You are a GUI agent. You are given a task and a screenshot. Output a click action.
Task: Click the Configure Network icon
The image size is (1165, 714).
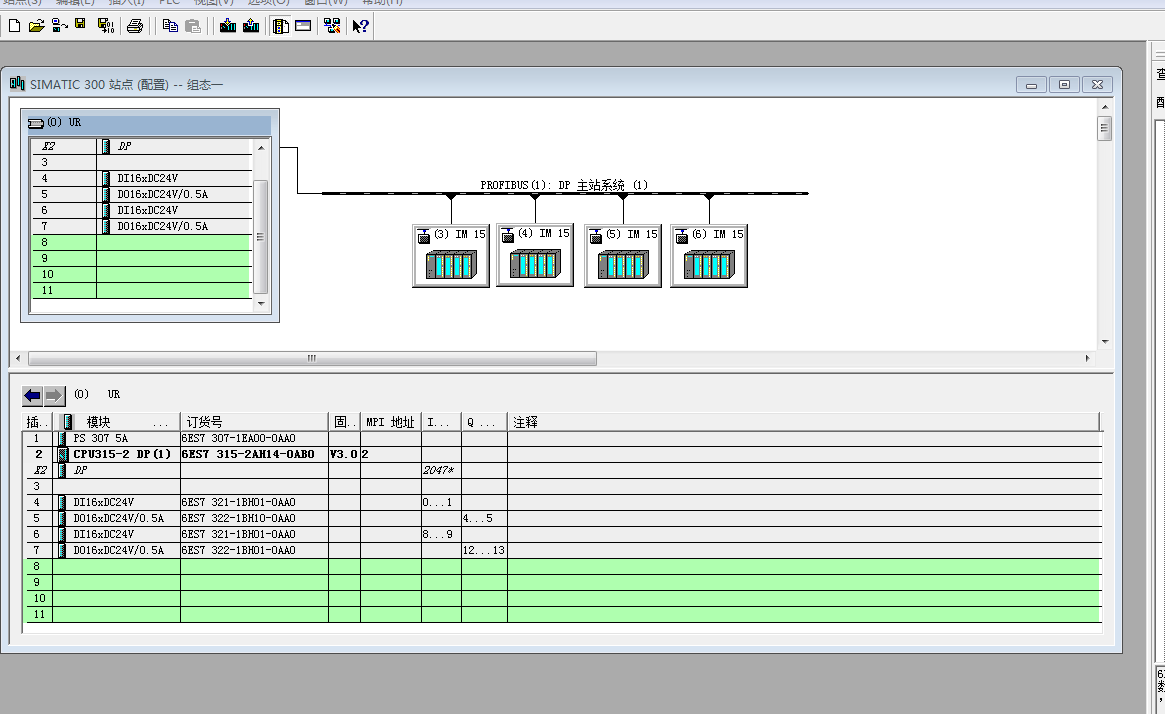tap(331, 26)
